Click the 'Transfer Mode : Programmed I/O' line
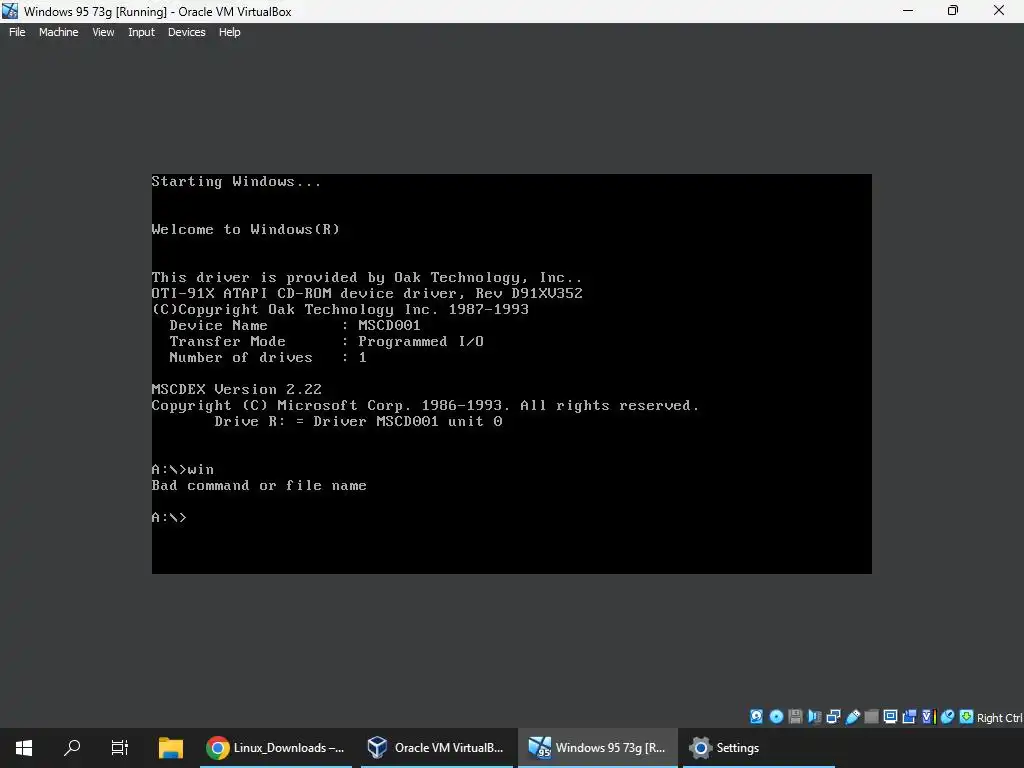Image resolution: width=1024 pixels, height=768 pixels. point(327,342)
